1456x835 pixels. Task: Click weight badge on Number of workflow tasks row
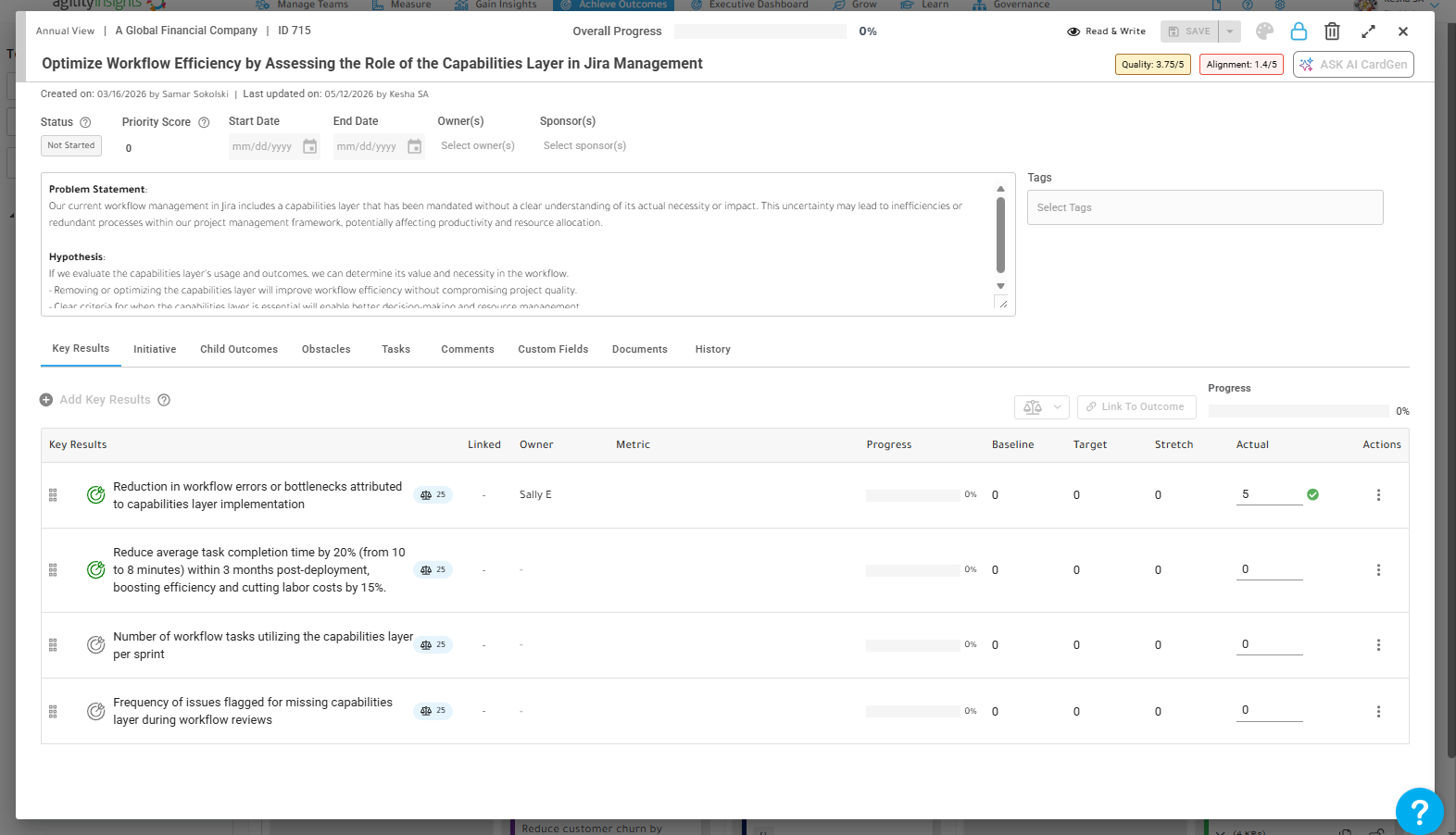tap(433, 645)
